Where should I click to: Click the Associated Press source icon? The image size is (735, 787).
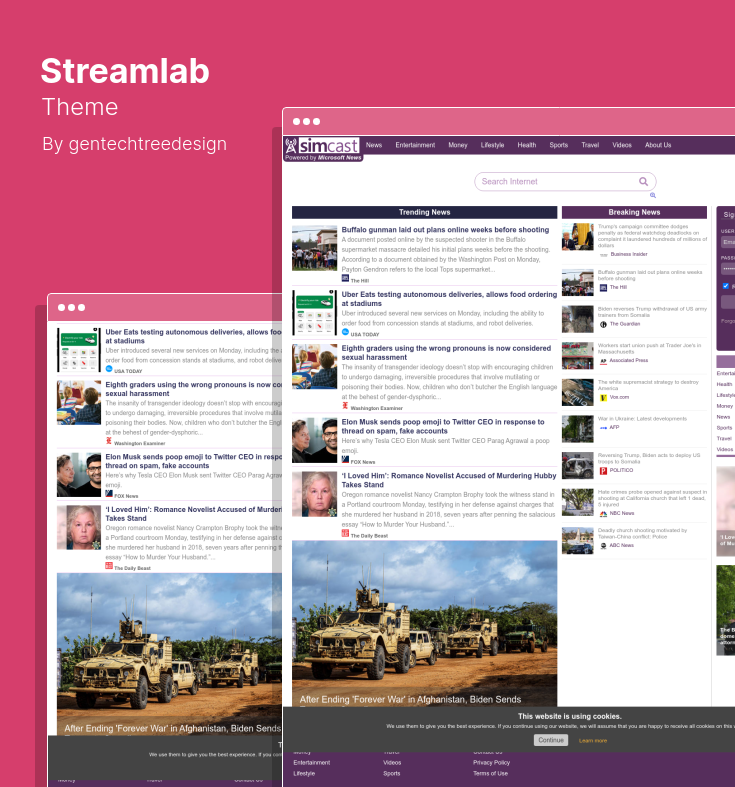[x=603, y=361]
